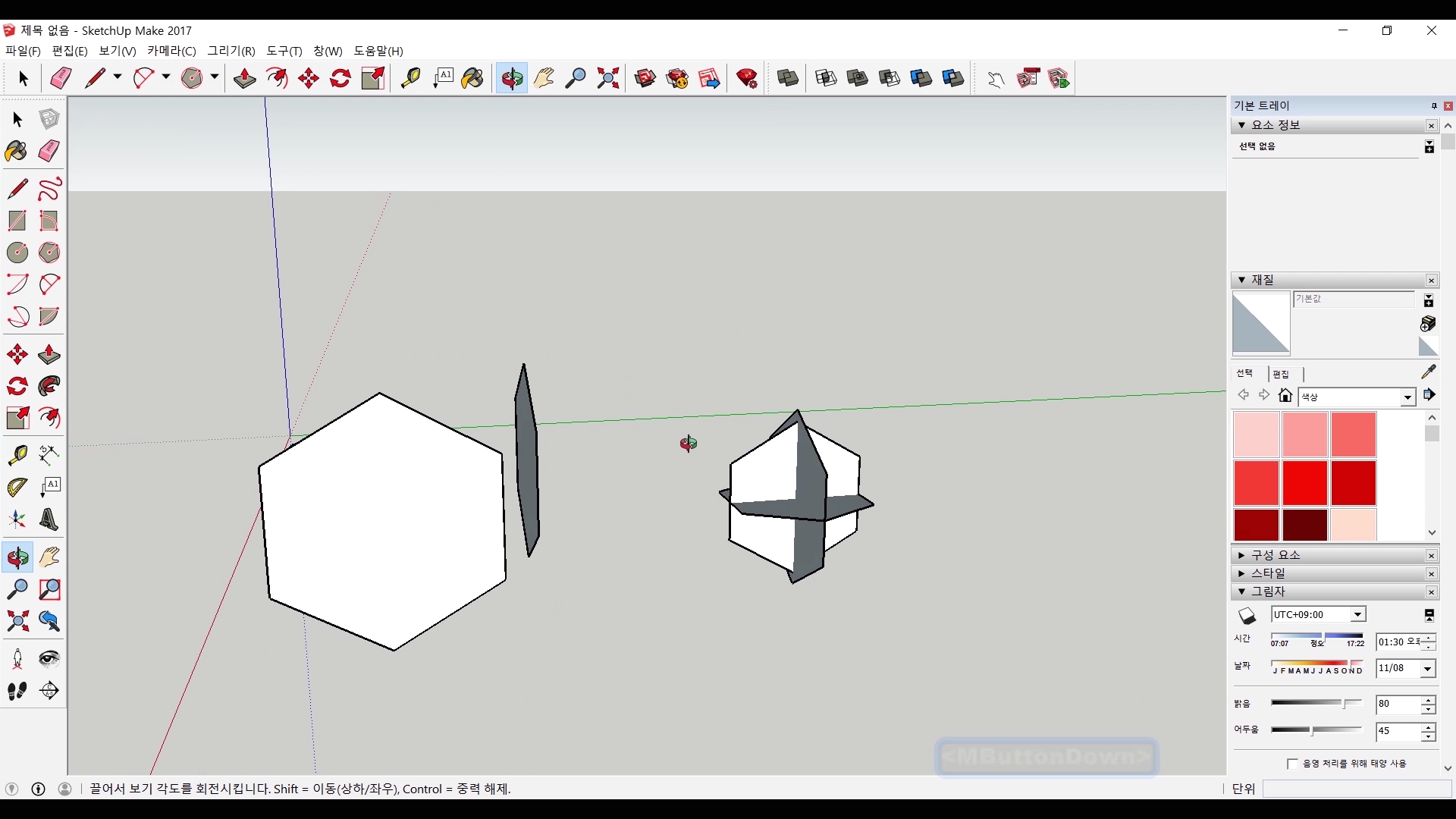The width and height of the screenshot is (1456, 819).
Task: Choose the Tape Measure tool in left toolbar
Action: [17, 454]
